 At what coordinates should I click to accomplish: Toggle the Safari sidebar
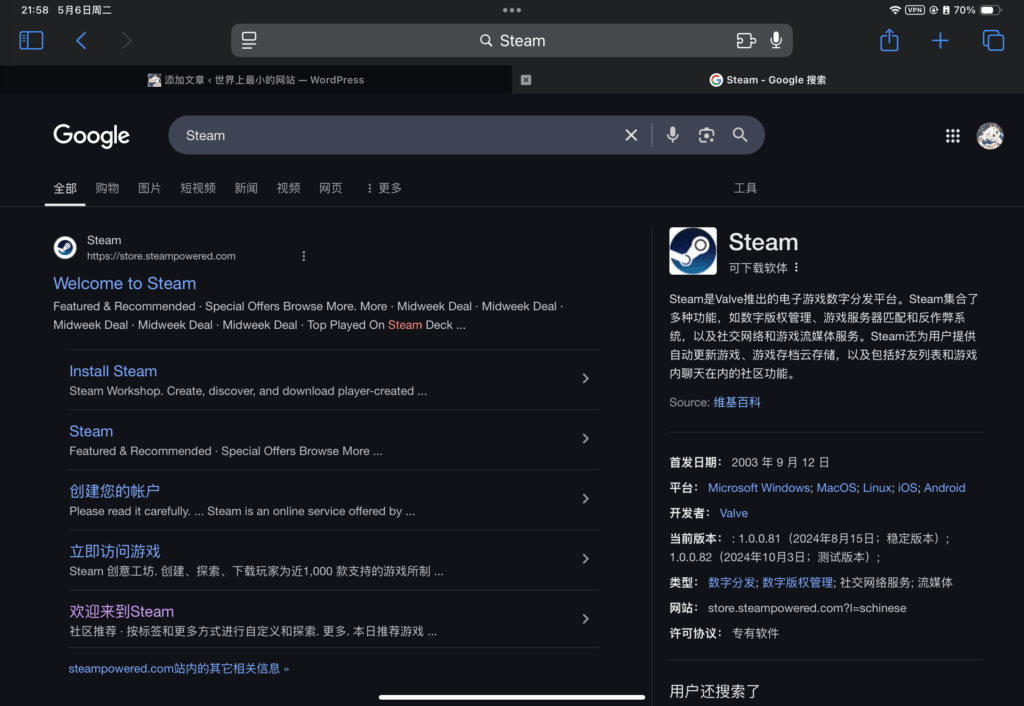click(31, 40)
